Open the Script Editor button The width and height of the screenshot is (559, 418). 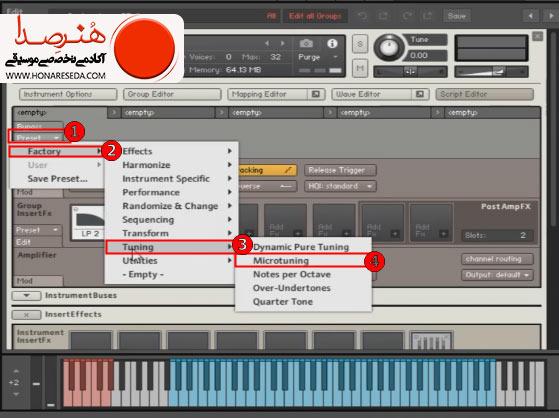(484, 94)
